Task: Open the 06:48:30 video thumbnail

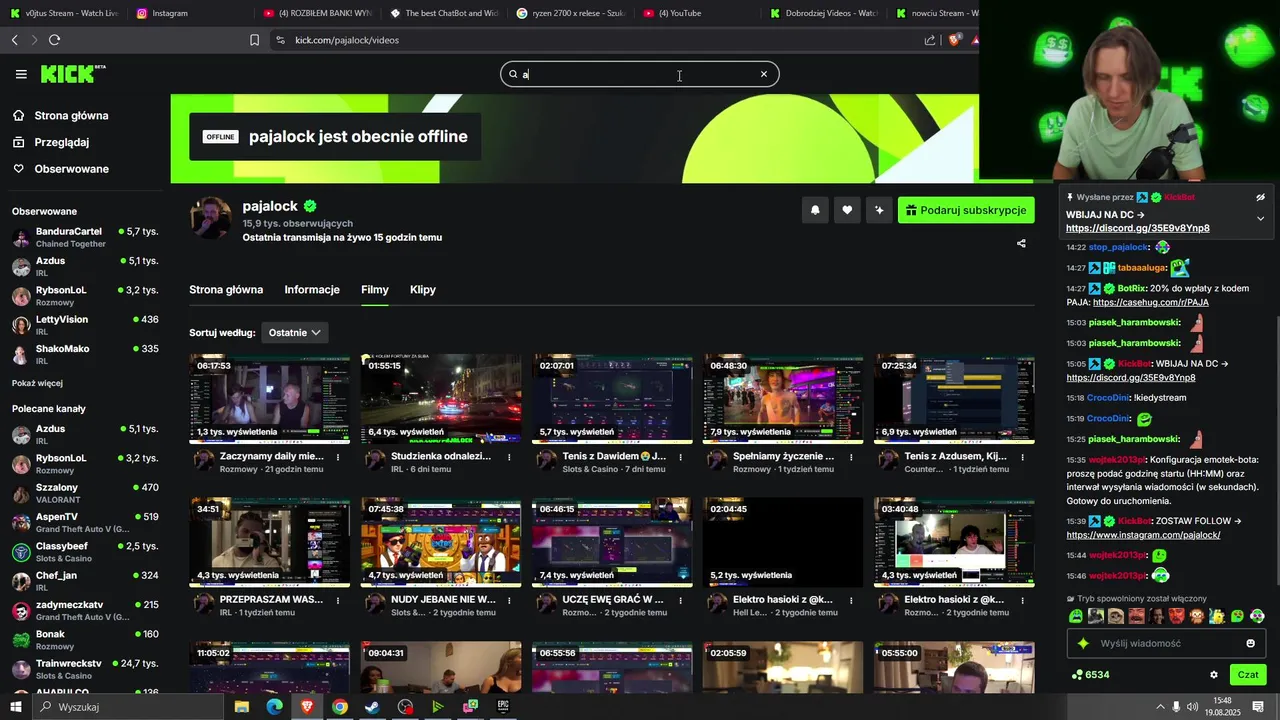Action: coord(783,398)
